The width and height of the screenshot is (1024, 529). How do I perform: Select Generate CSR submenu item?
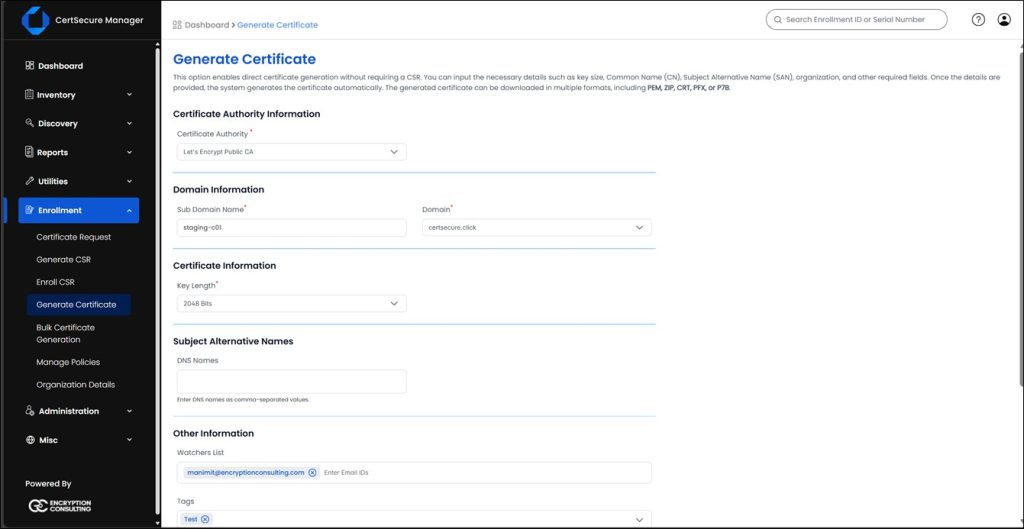[63, 259]
